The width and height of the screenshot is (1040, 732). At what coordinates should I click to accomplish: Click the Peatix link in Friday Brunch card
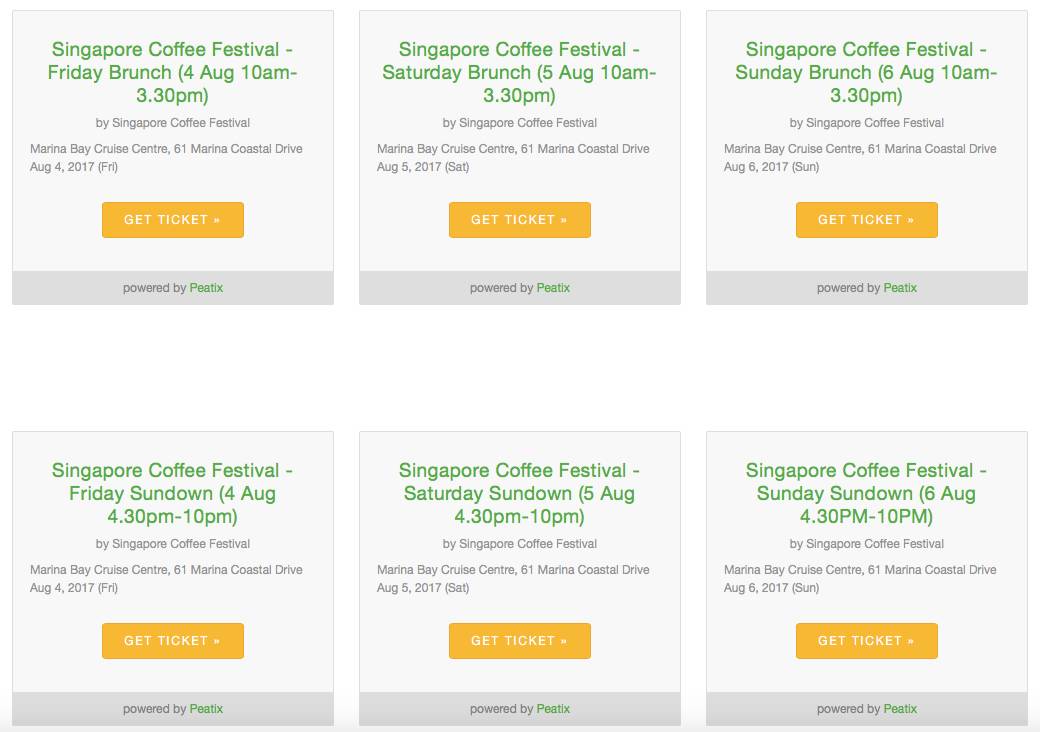(x=206, y=288)
